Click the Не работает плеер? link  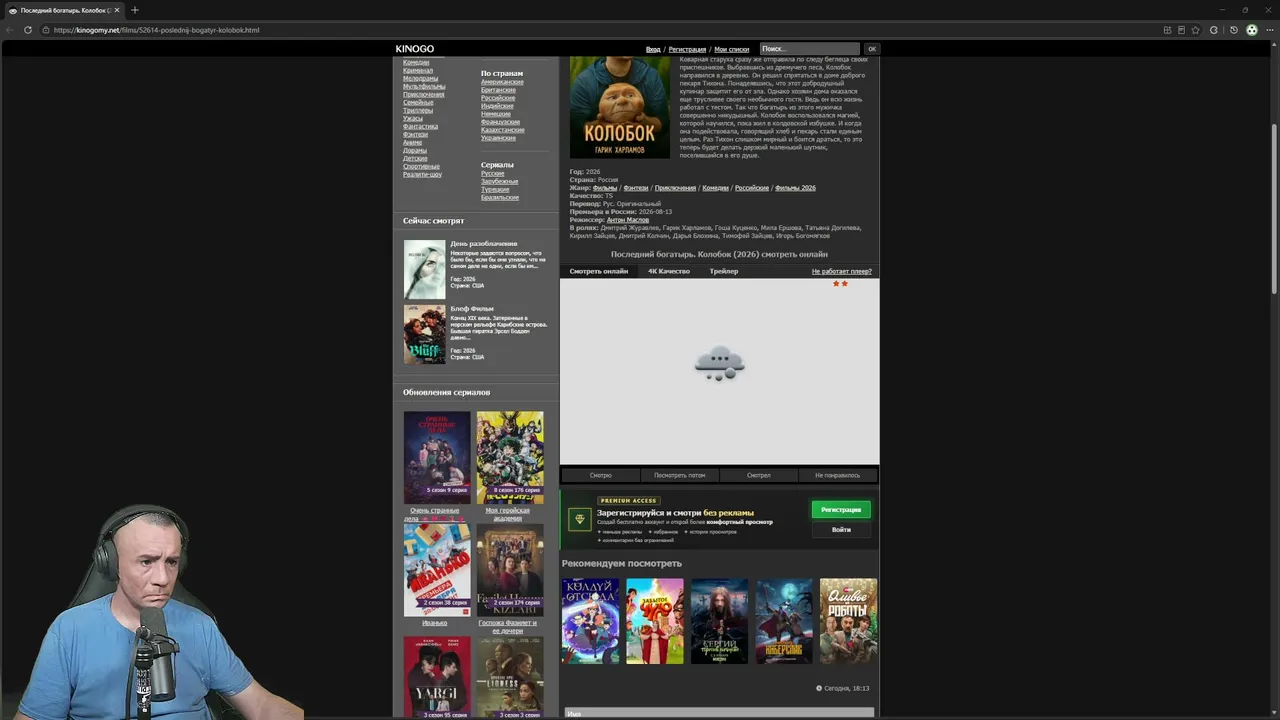pyautogui.click(x=842, y=272)
